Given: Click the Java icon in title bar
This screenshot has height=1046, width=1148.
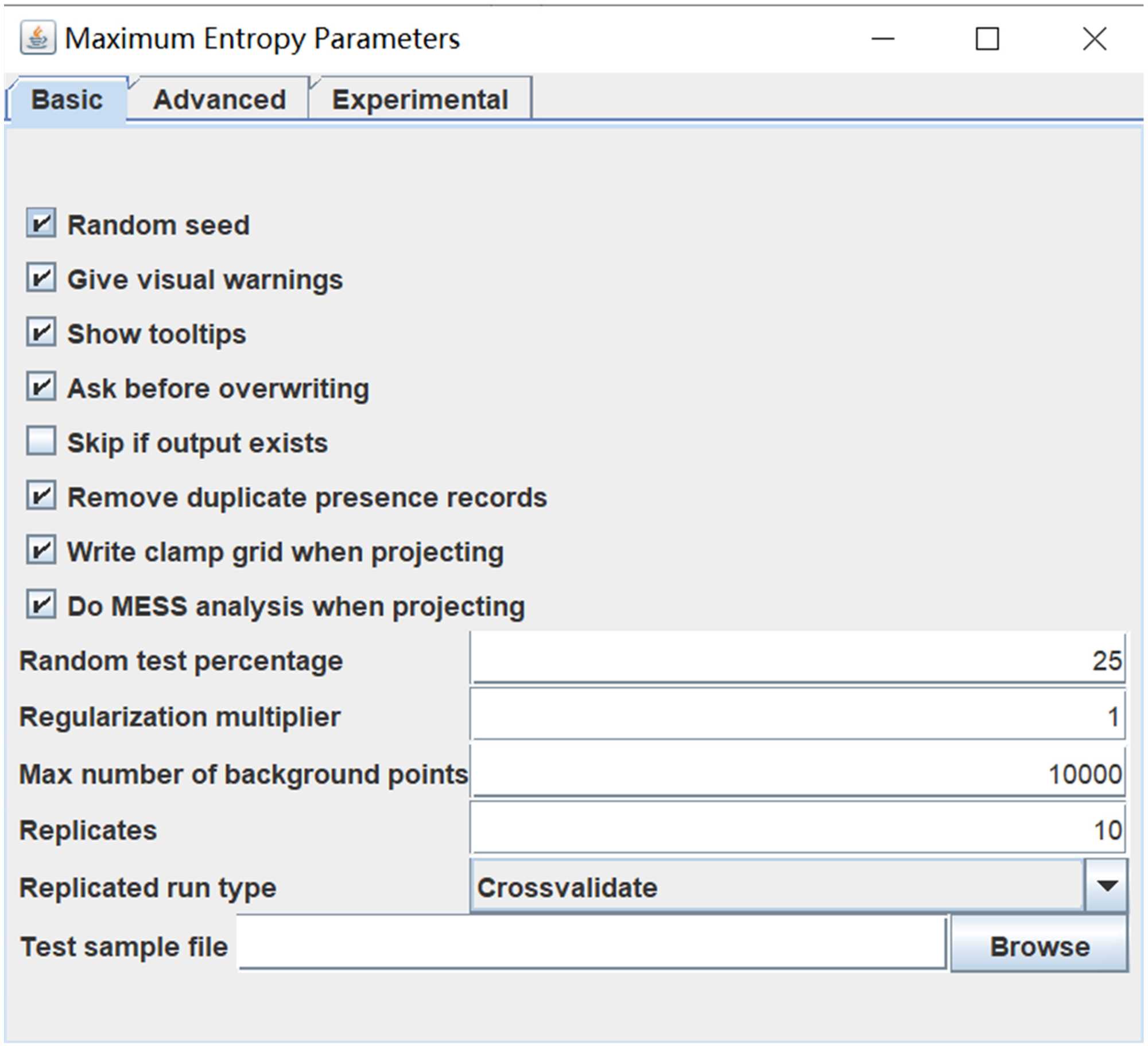Looking at the screenshot, I should pyautogui.click(x=38, y=38).
